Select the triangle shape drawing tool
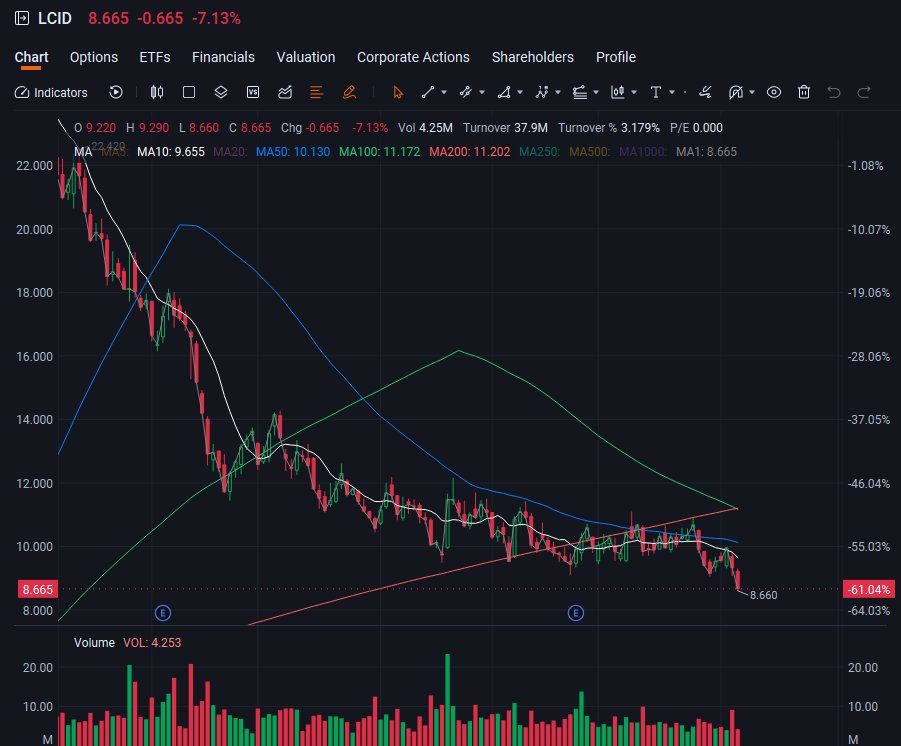 tap(504, 92)
